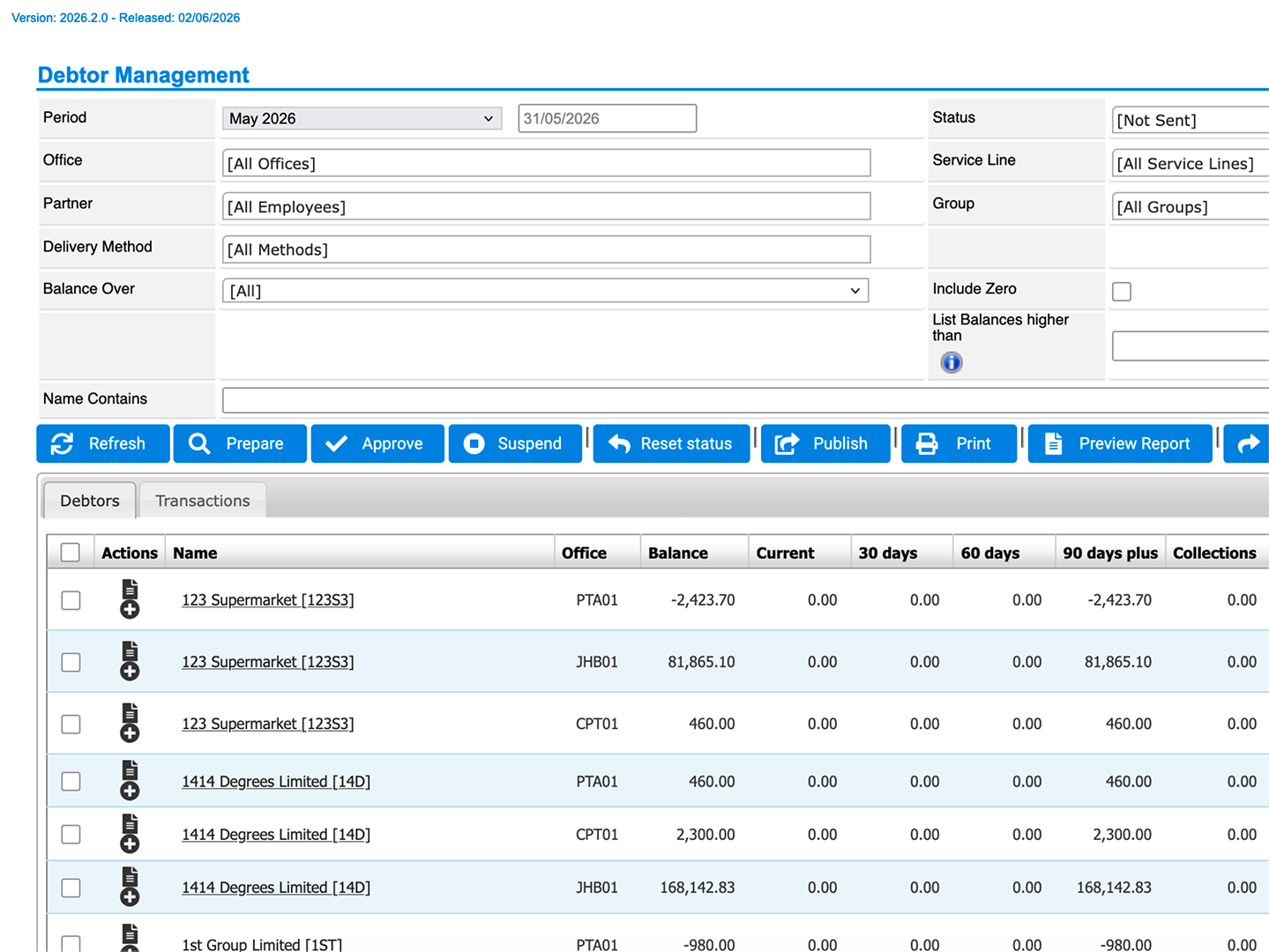Open the add-document action for 123 Supermarket JHB01
The height and width of the screenshot is (952, 1269).
click(130, 661)
